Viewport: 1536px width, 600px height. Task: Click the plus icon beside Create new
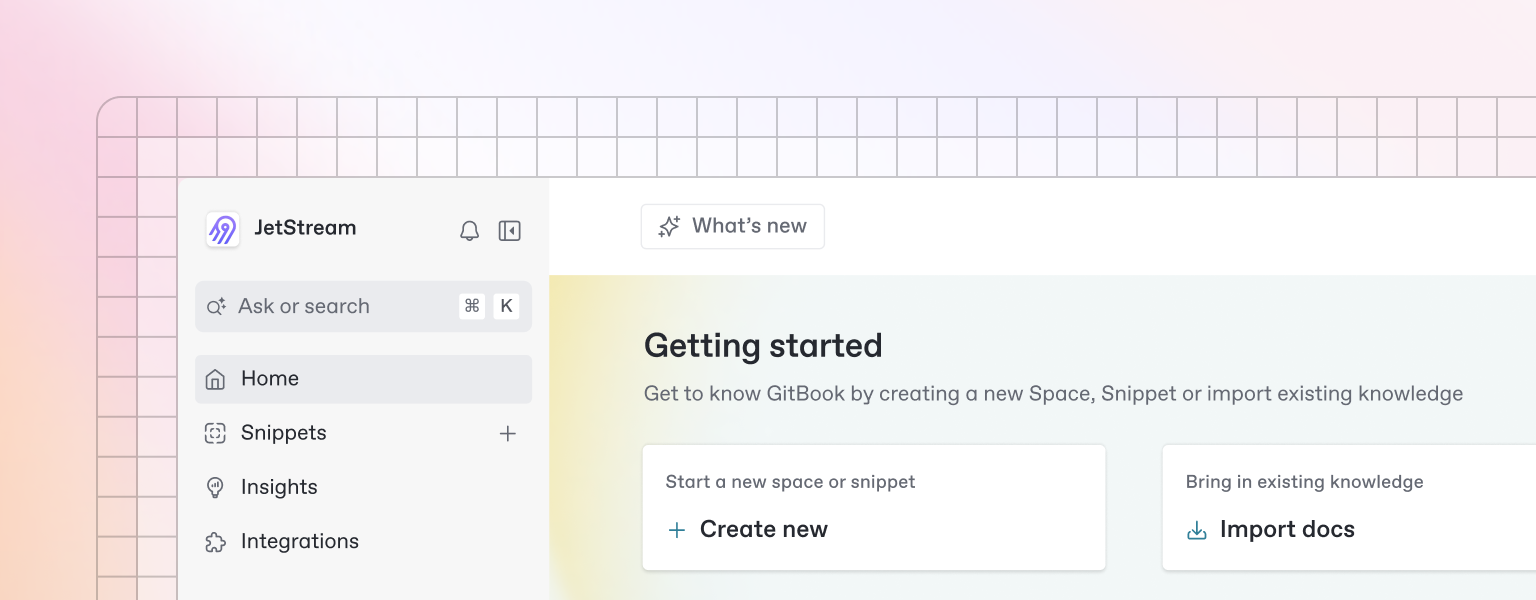tap(677, 530)
